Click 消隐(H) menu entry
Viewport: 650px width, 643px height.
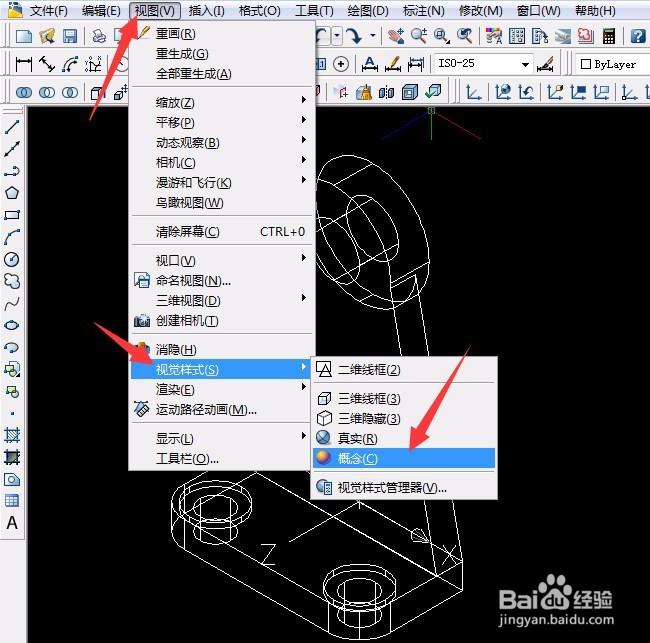tap(223, 349)
